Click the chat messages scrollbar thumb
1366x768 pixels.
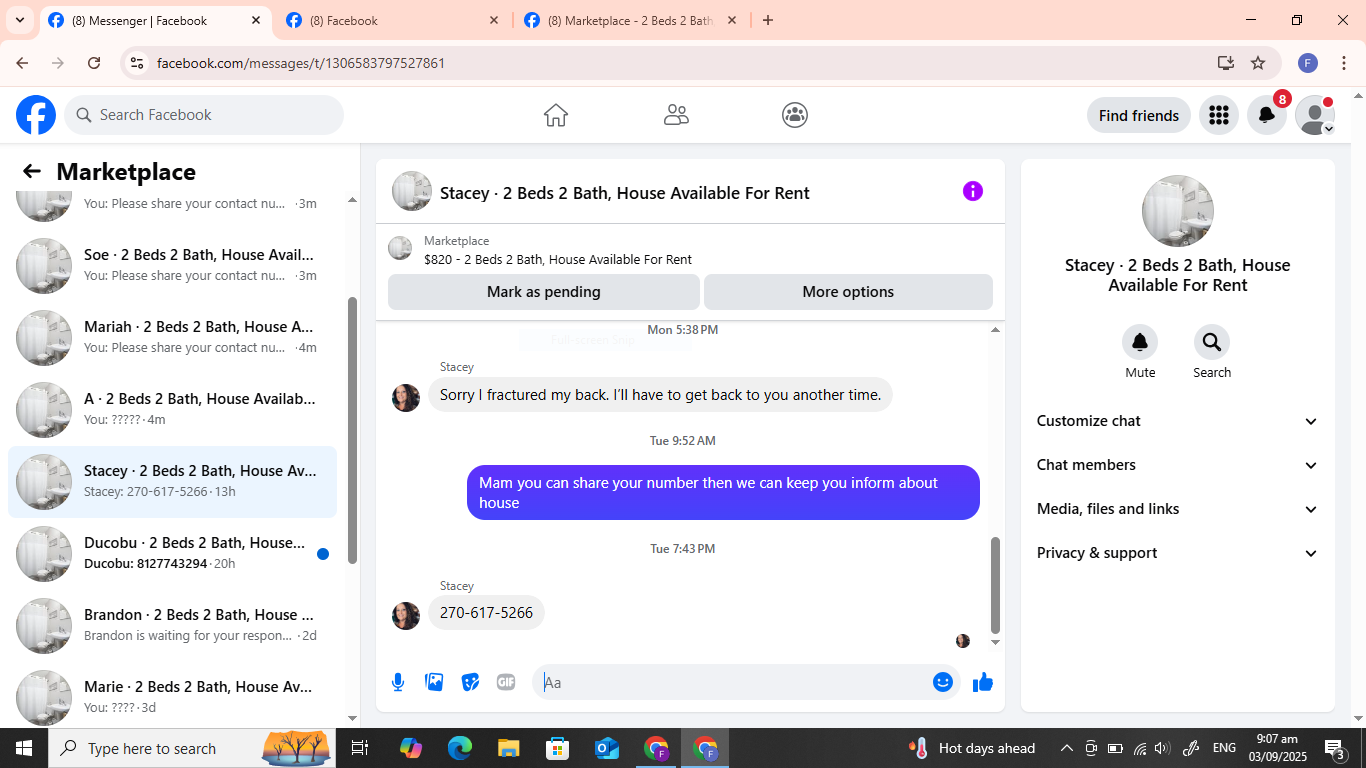click(995, 585)
